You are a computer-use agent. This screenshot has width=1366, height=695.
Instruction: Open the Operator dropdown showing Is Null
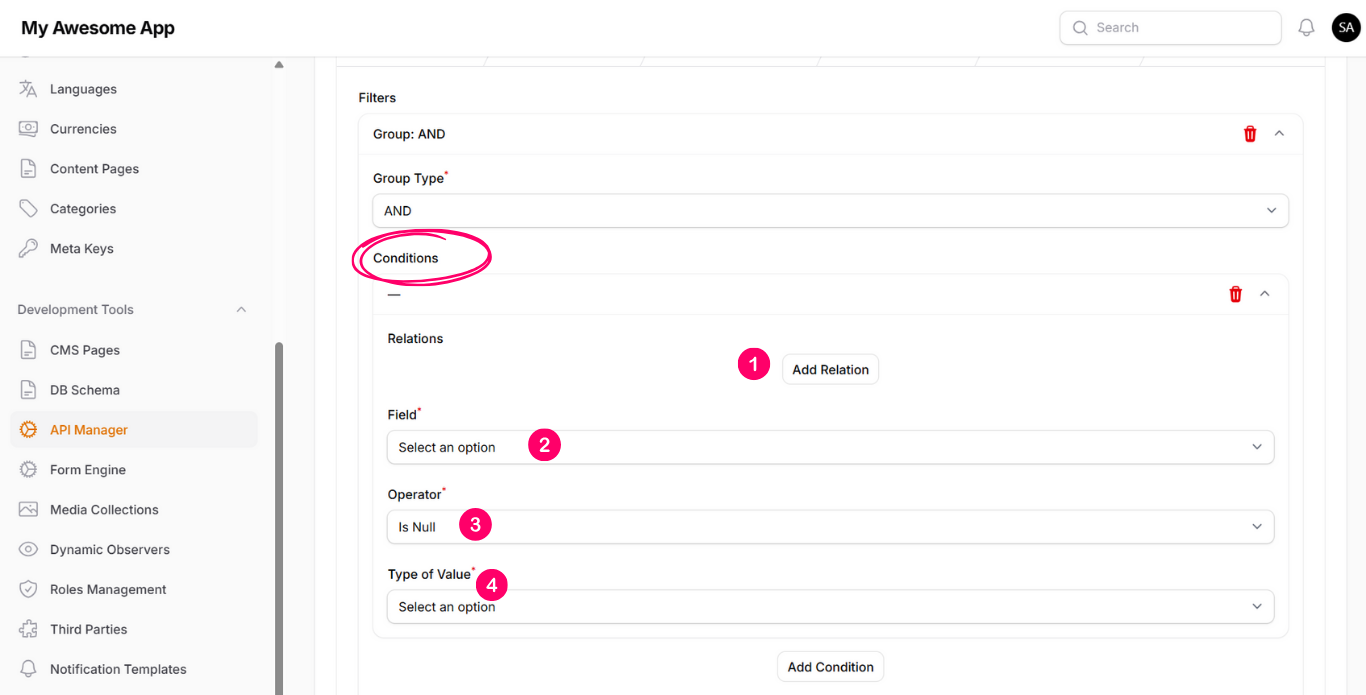pos(830,527)
